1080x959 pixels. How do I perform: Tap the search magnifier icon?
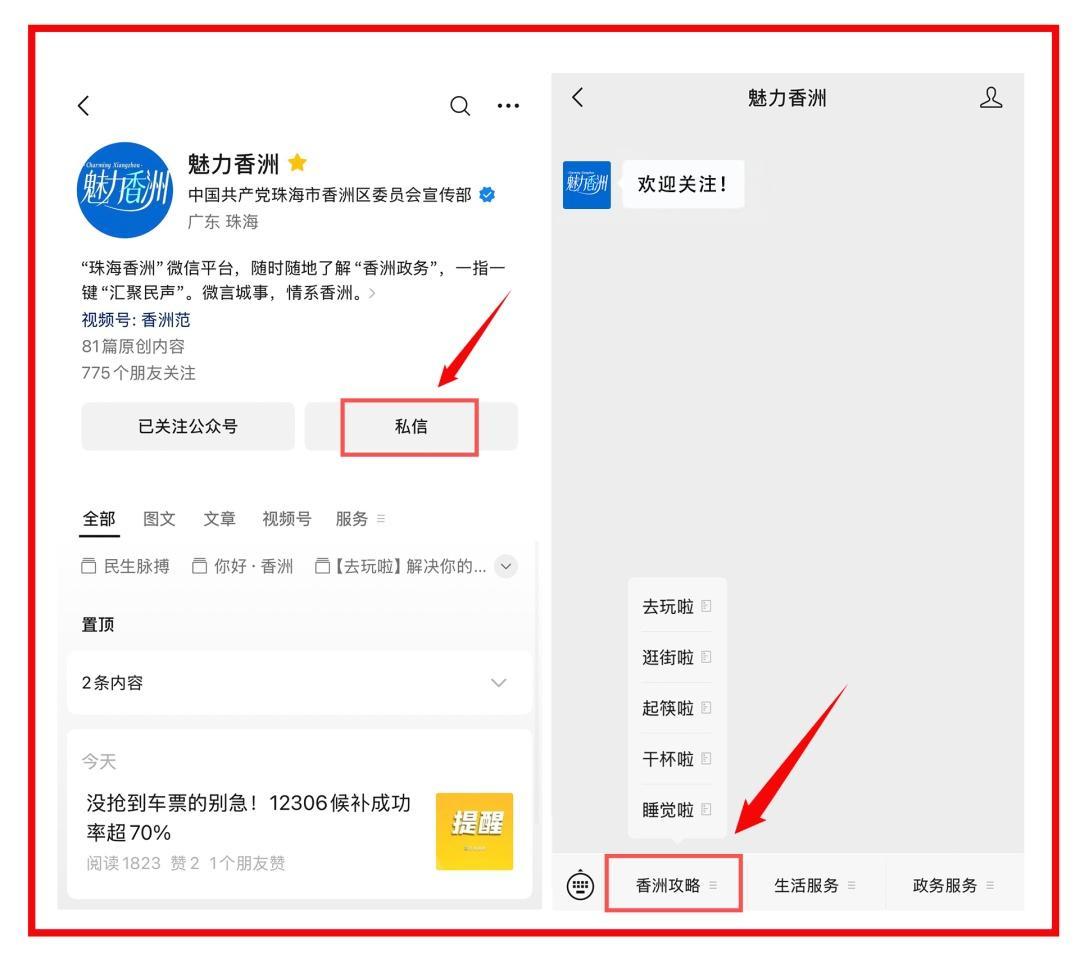click(x=461, y=106)
